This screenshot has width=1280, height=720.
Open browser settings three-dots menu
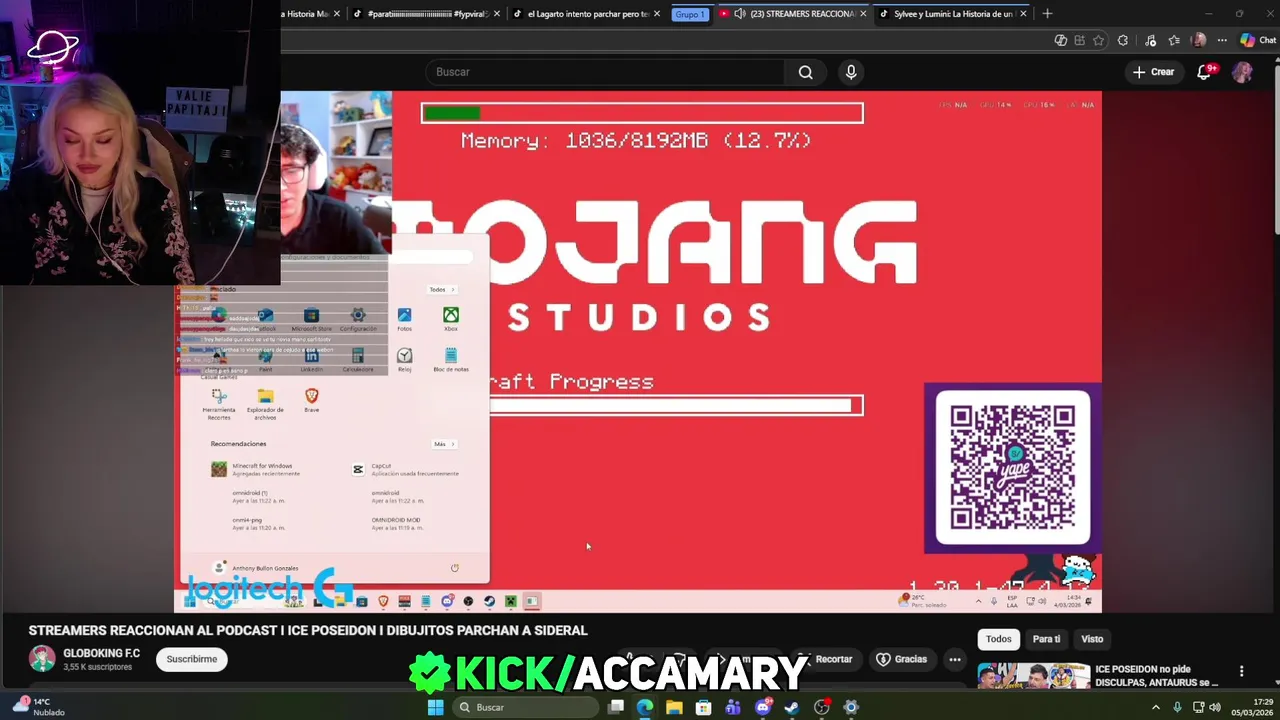1222,40
